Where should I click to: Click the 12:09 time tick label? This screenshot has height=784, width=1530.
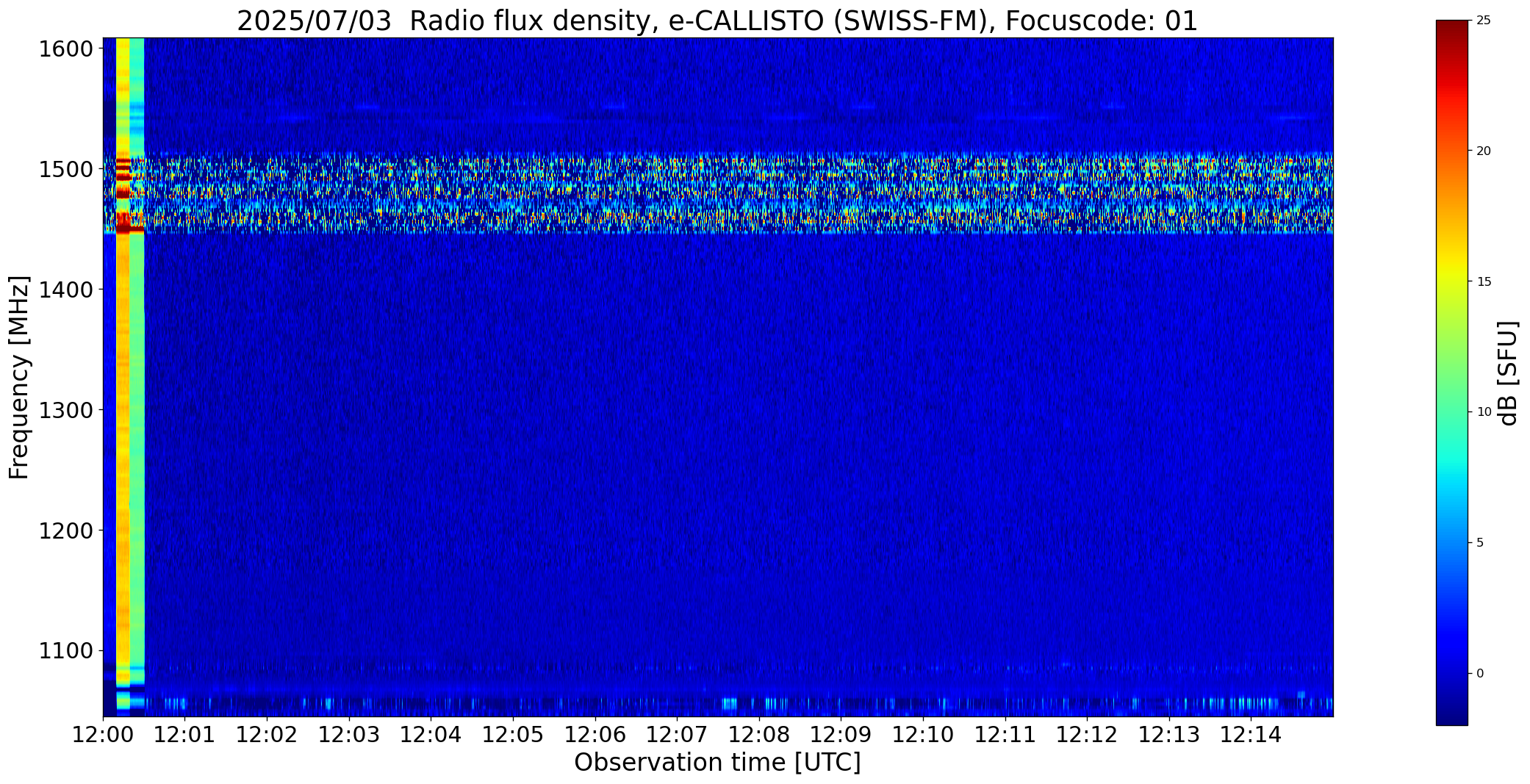point(841,734)
